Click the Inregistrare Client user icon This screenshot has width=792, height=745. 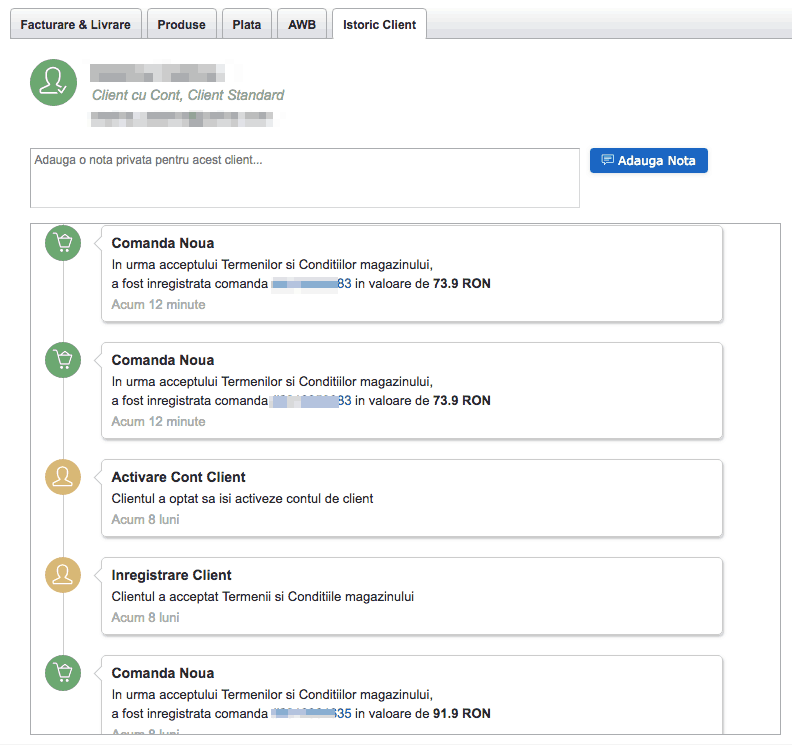[x=63, y=575]
